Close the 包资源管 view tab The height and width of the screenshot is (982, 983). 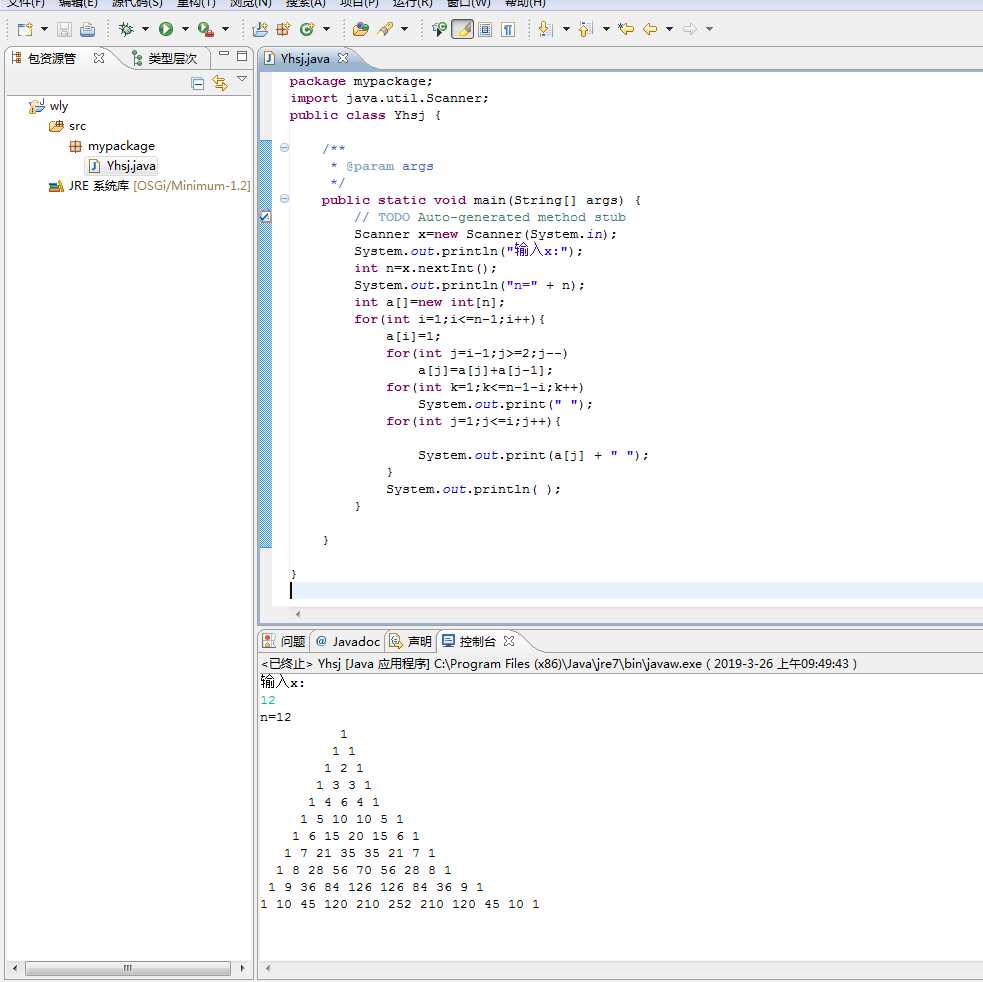coord(98,58)
